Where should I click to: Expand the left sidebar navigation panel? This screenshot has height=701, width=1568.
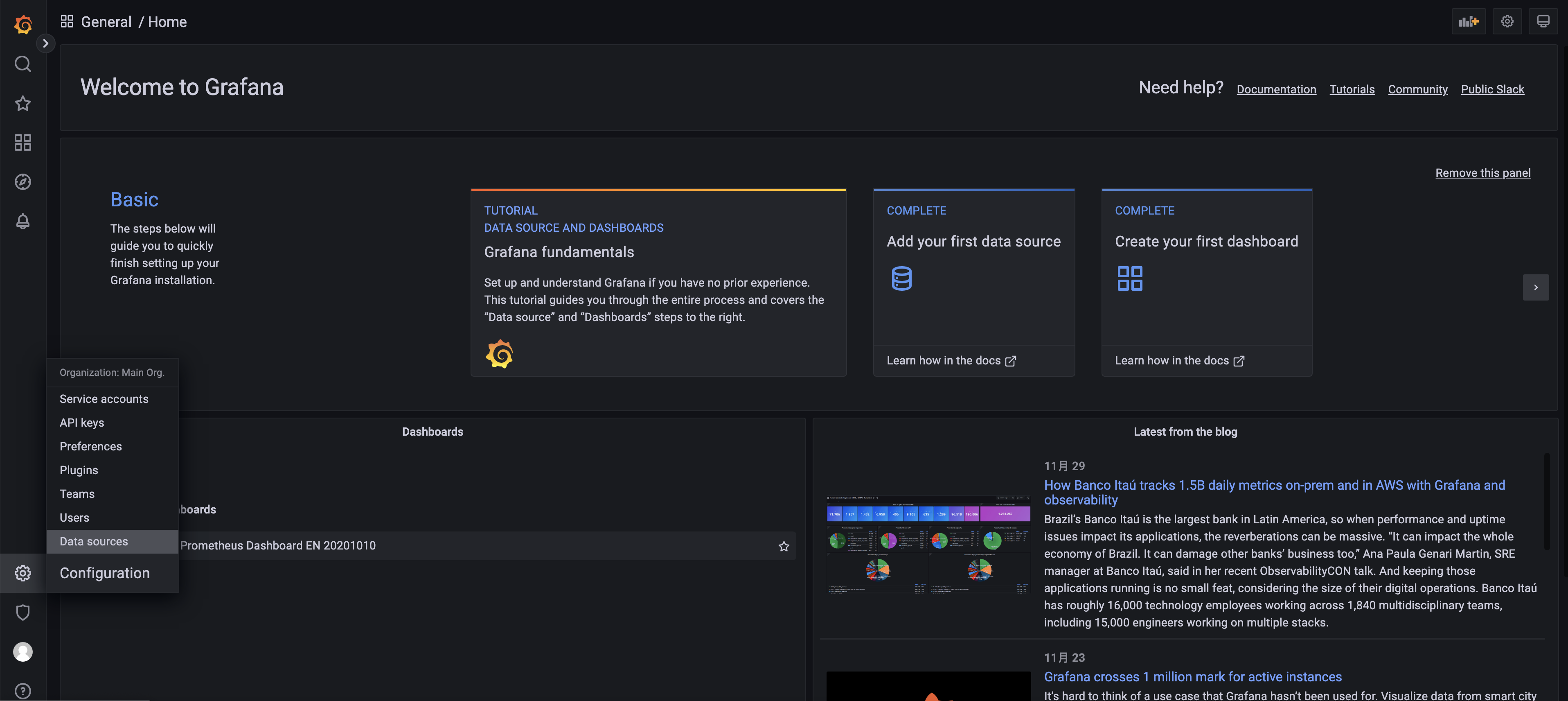44,42
